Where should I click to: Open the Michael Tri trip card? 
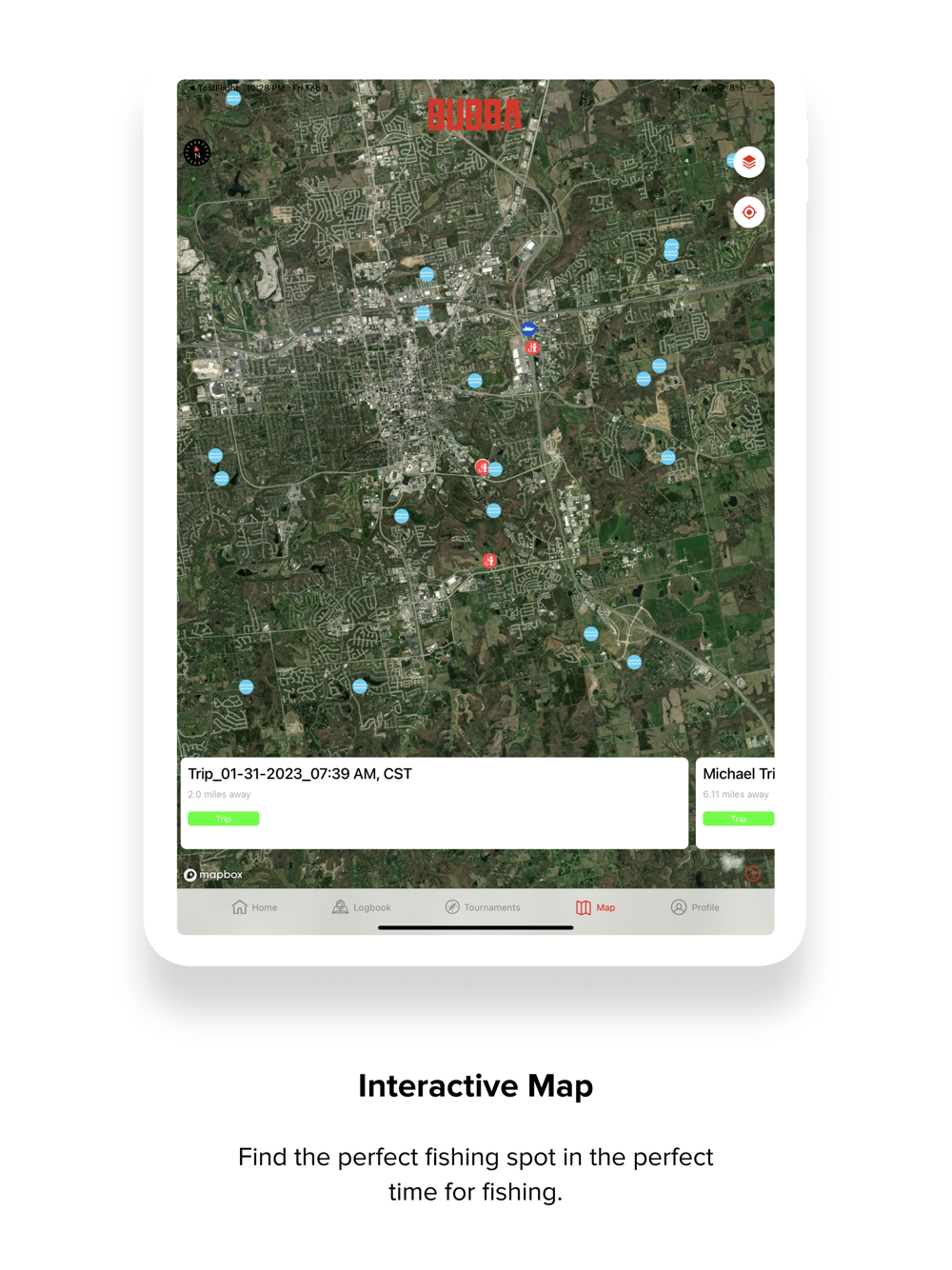[x=735, y=803]
